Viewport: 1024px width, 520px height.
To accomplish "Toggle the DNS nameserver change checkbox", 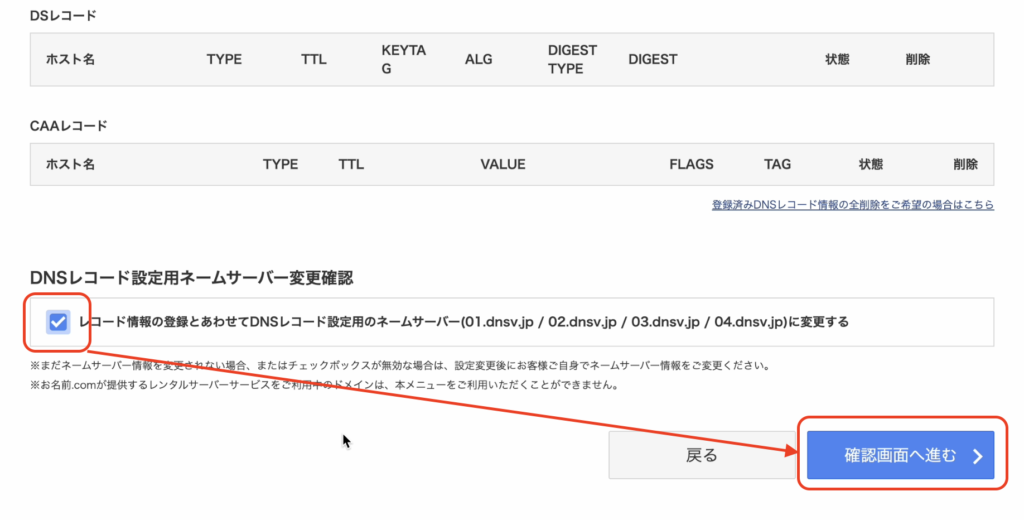I will pos(58,322).
